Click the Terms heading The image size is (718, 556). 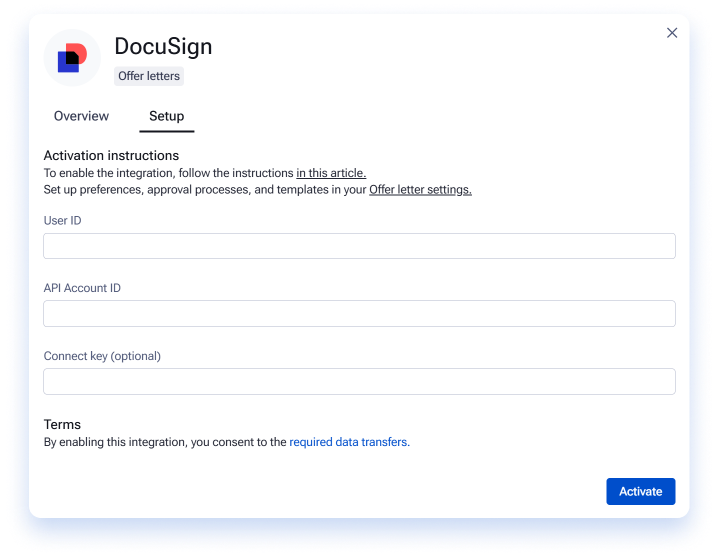pyautogui.click(x=62, y=425)
